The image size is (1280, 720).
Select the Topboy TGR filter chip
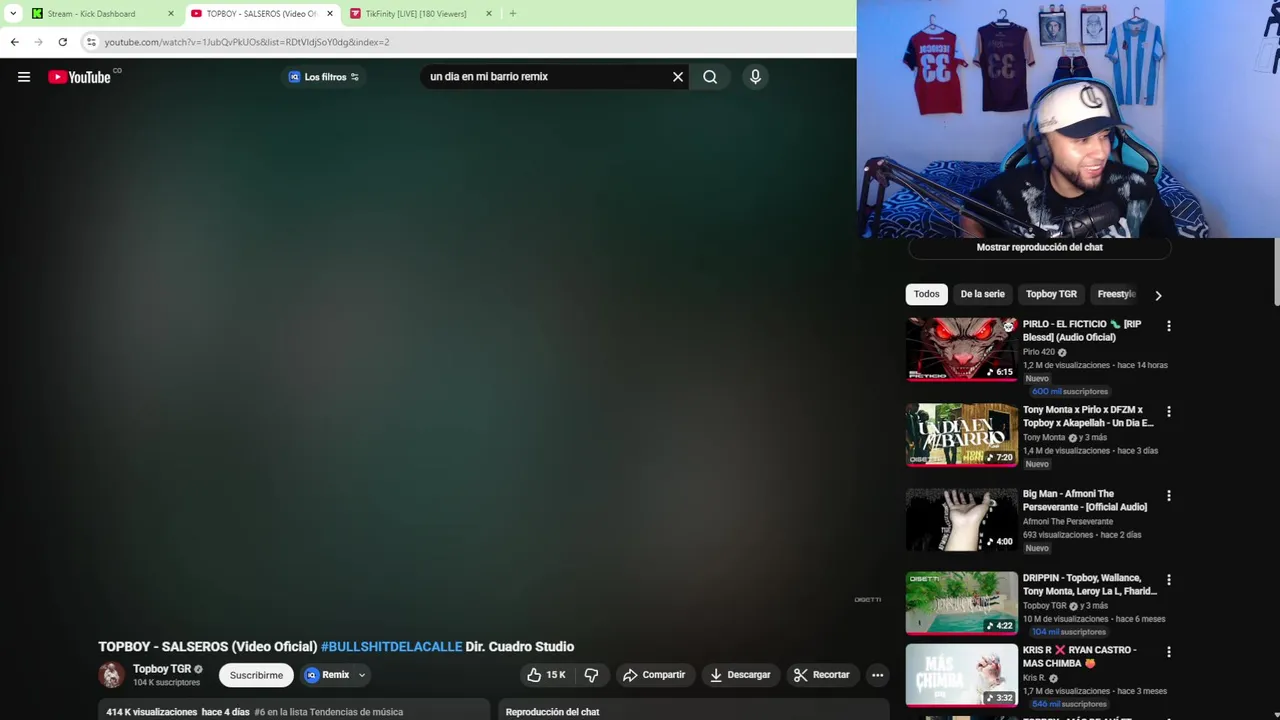tap(1051, 294)
